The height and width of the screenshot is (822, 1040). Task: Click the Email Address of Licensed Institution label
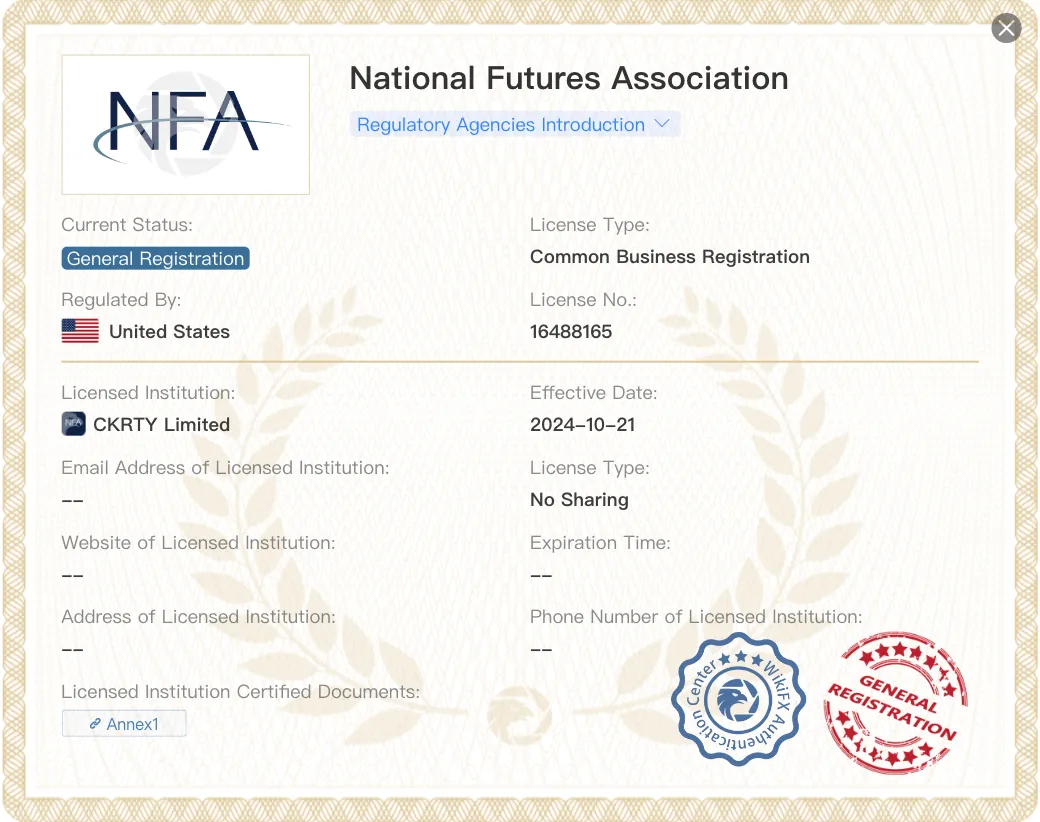(x=226, y=468)
